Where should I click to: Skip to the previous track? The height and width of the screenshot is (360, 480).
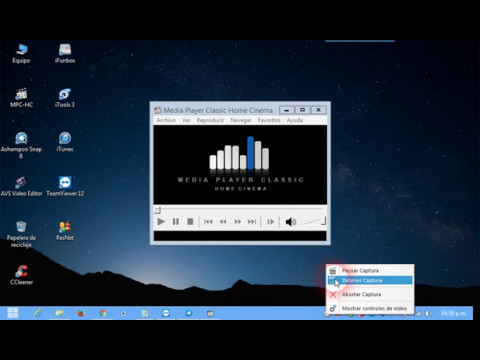[208, 222]
